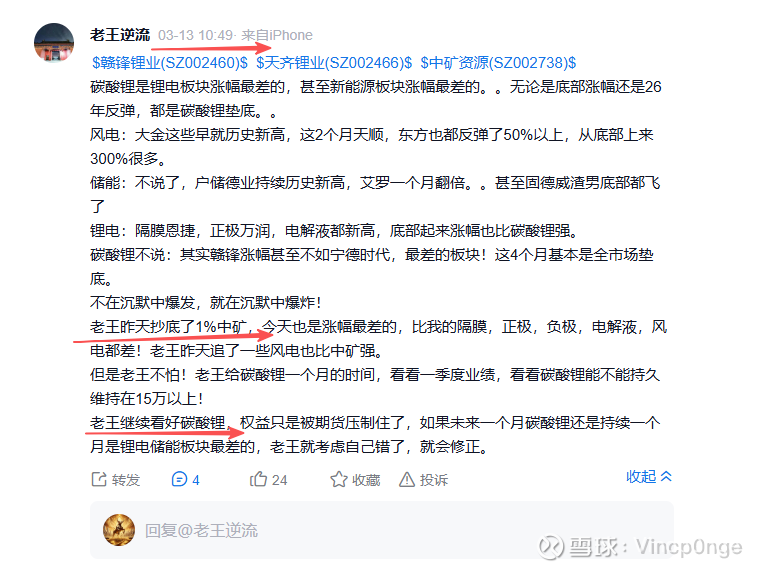
Task: Open the $中矿资源(SZ002738)$ stock link
Action: [498, 62]
